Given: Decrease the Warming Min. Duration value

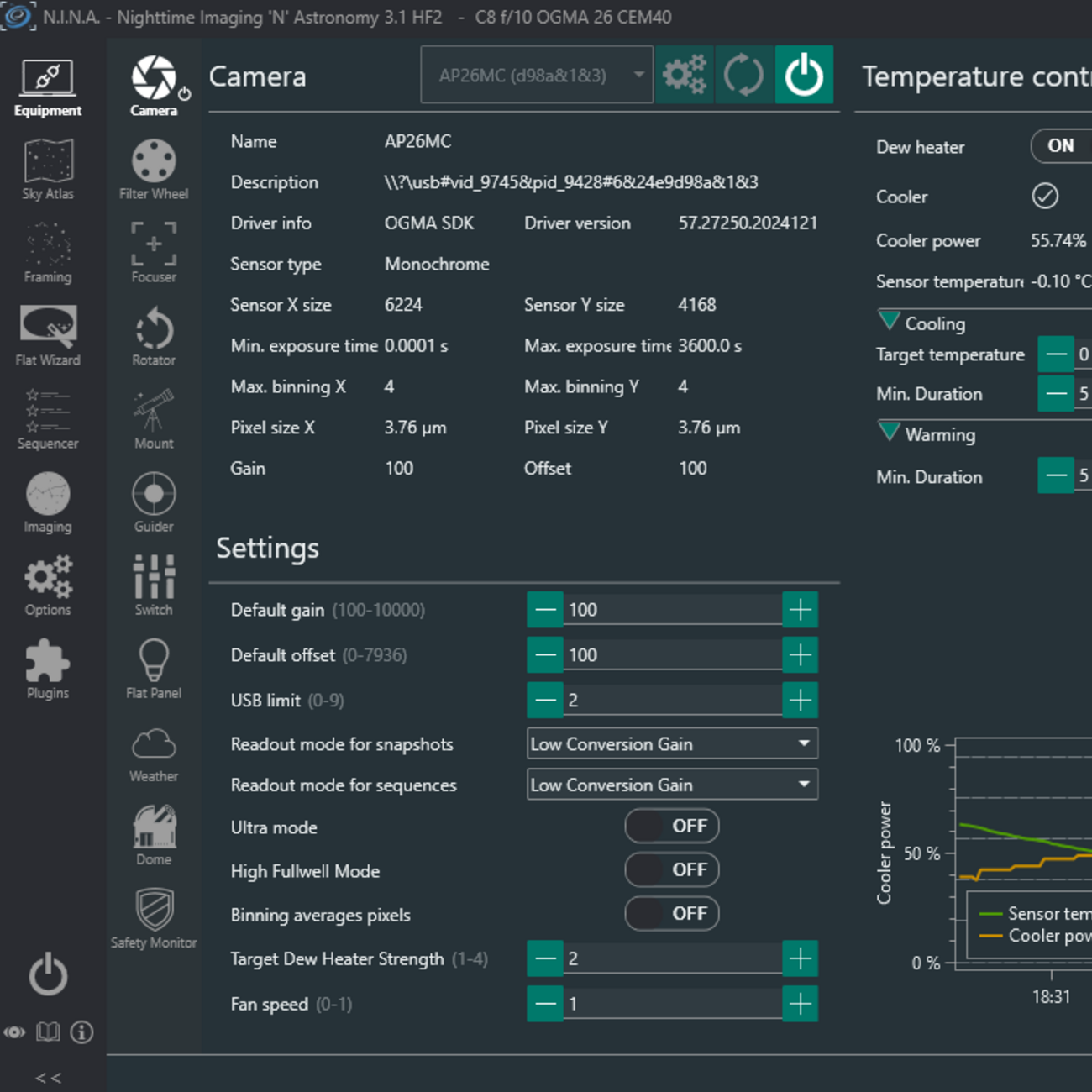Looking at the screenshot, I should [x=1056, y=476].
